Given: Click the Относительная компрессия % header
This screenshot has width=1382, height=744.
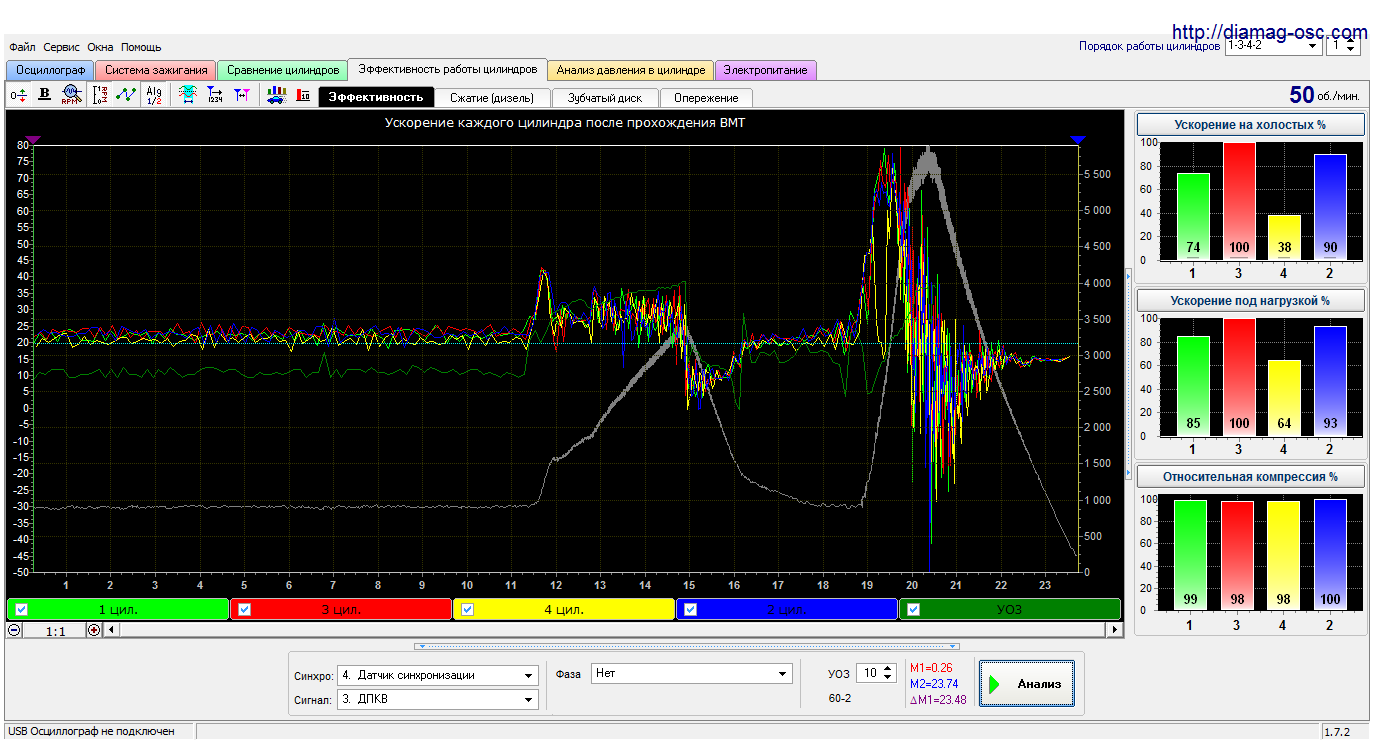Looking at the screenshot, I should pyautogui.click(x=1250, y=476).
